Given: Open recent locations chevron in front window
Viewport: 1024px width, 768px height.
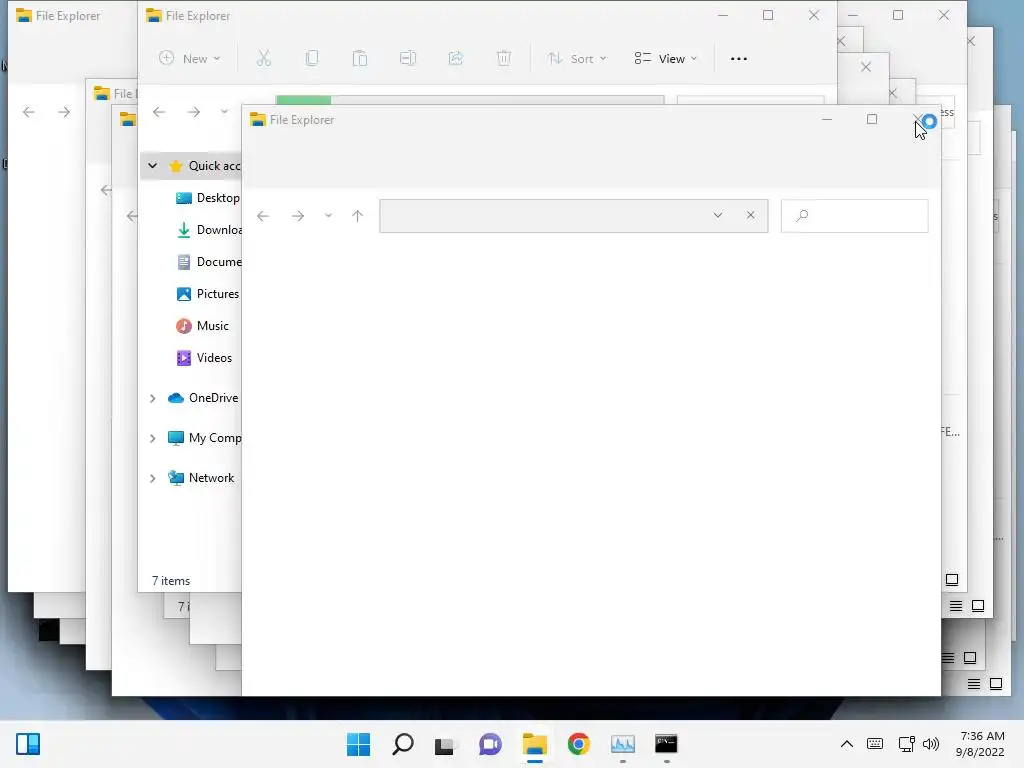Looking at the screenshot, I should point(328,216).
